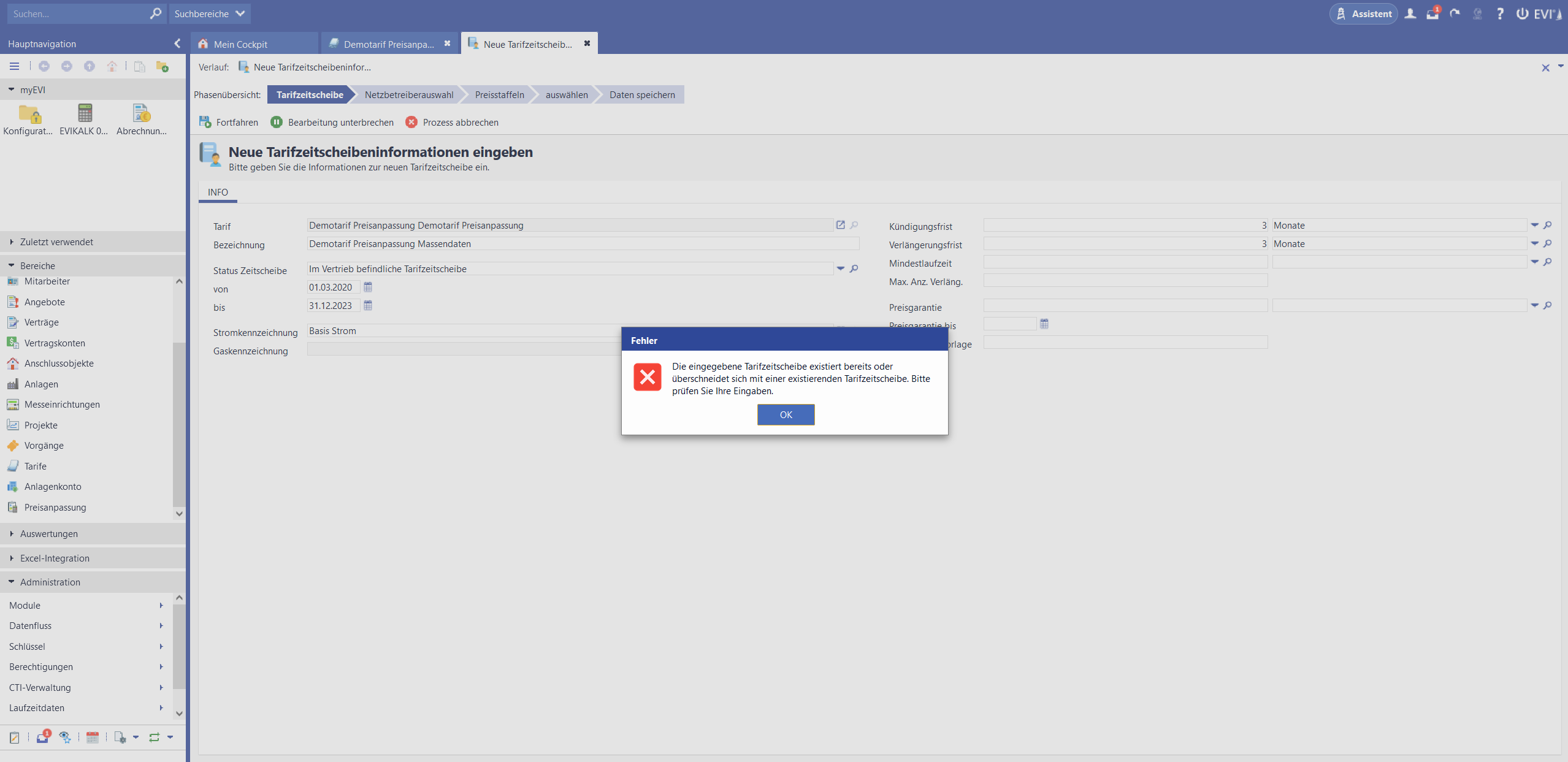Open the linked Tarif record icon
The image size is (1568, 762).
point(840,225)
